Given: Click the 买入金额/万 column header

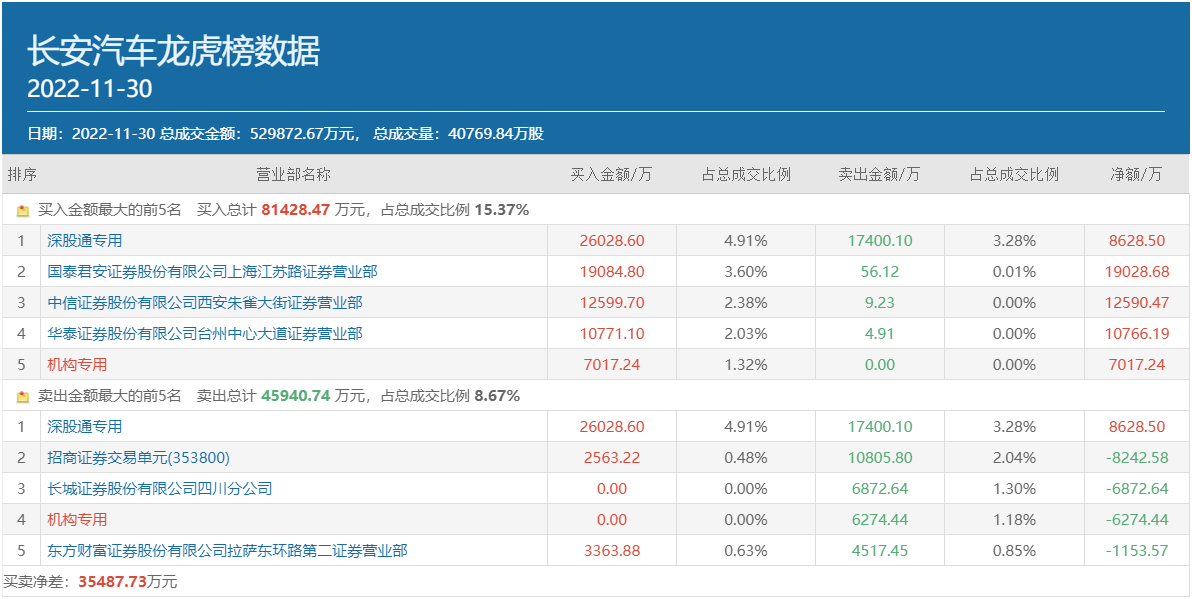Looking at the screenshot, I should (611, 174).
